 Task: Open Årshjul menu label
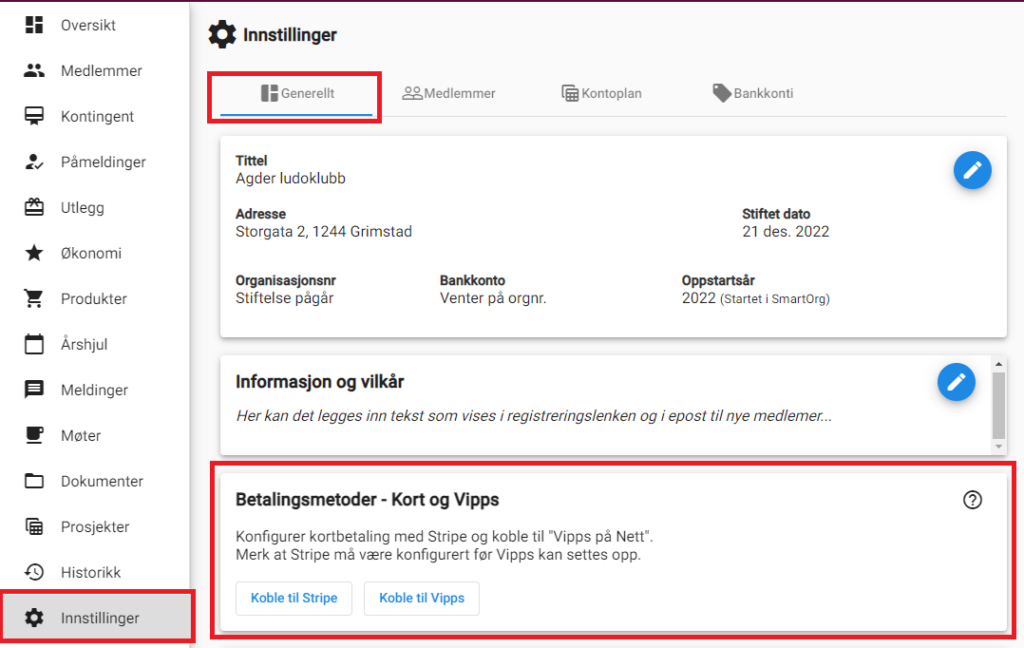tap(84, 344)
